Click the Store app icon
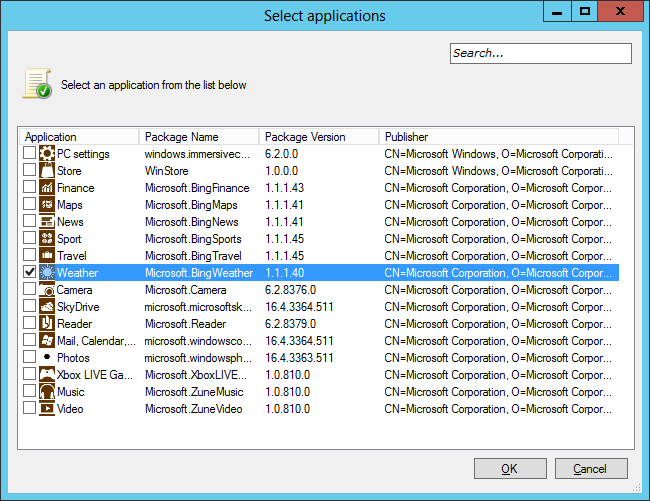The image size is (650, 501). point(47,171)
